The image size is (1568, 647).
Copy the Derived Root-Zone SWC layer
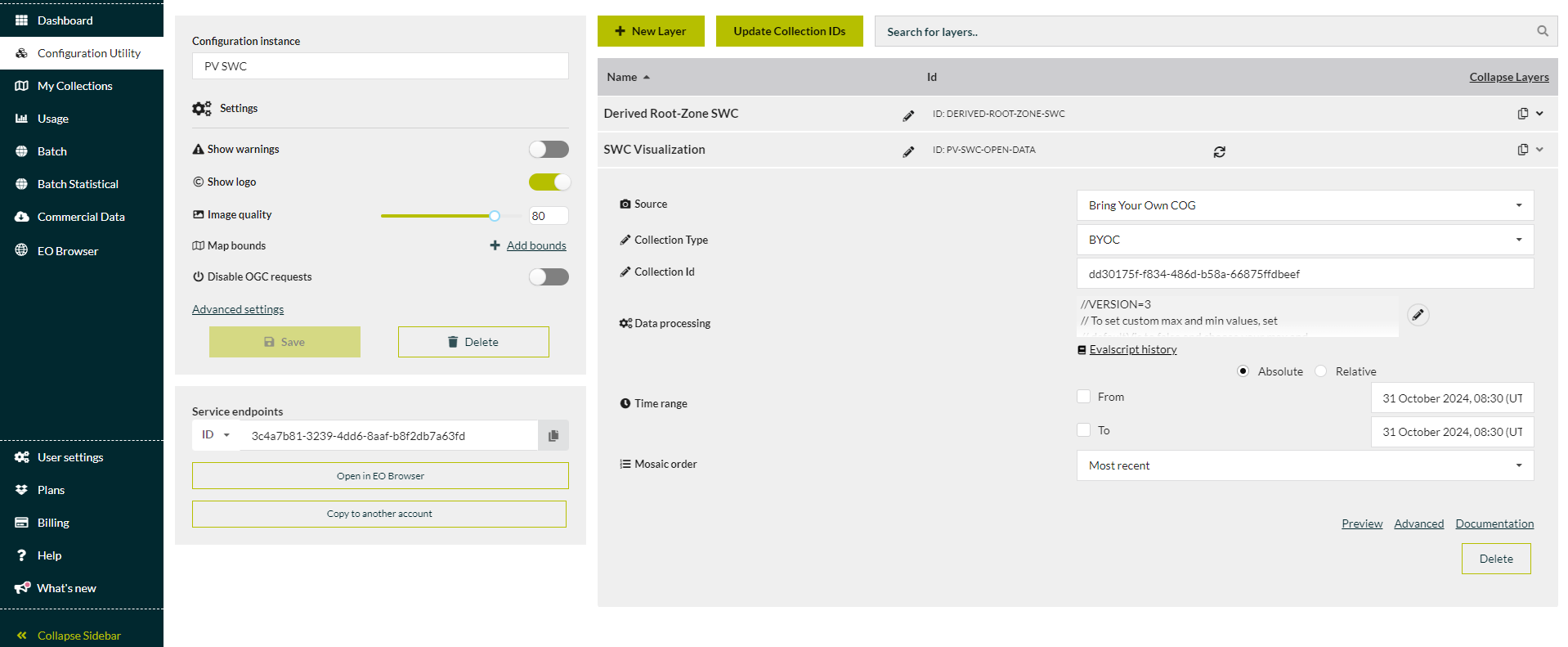[1522, 114]
